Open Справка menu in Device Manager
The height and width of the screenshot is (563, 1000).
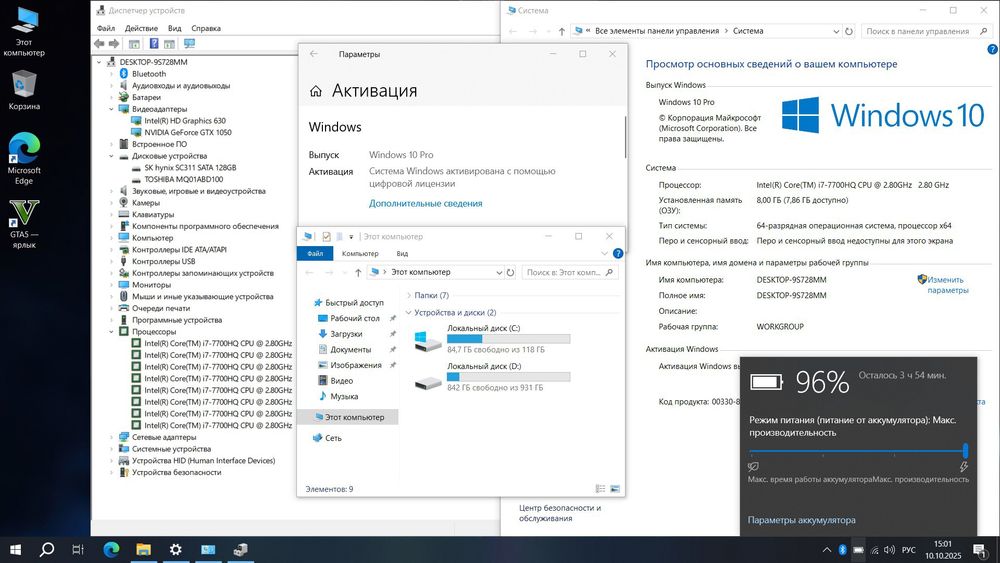coord(205,29)
